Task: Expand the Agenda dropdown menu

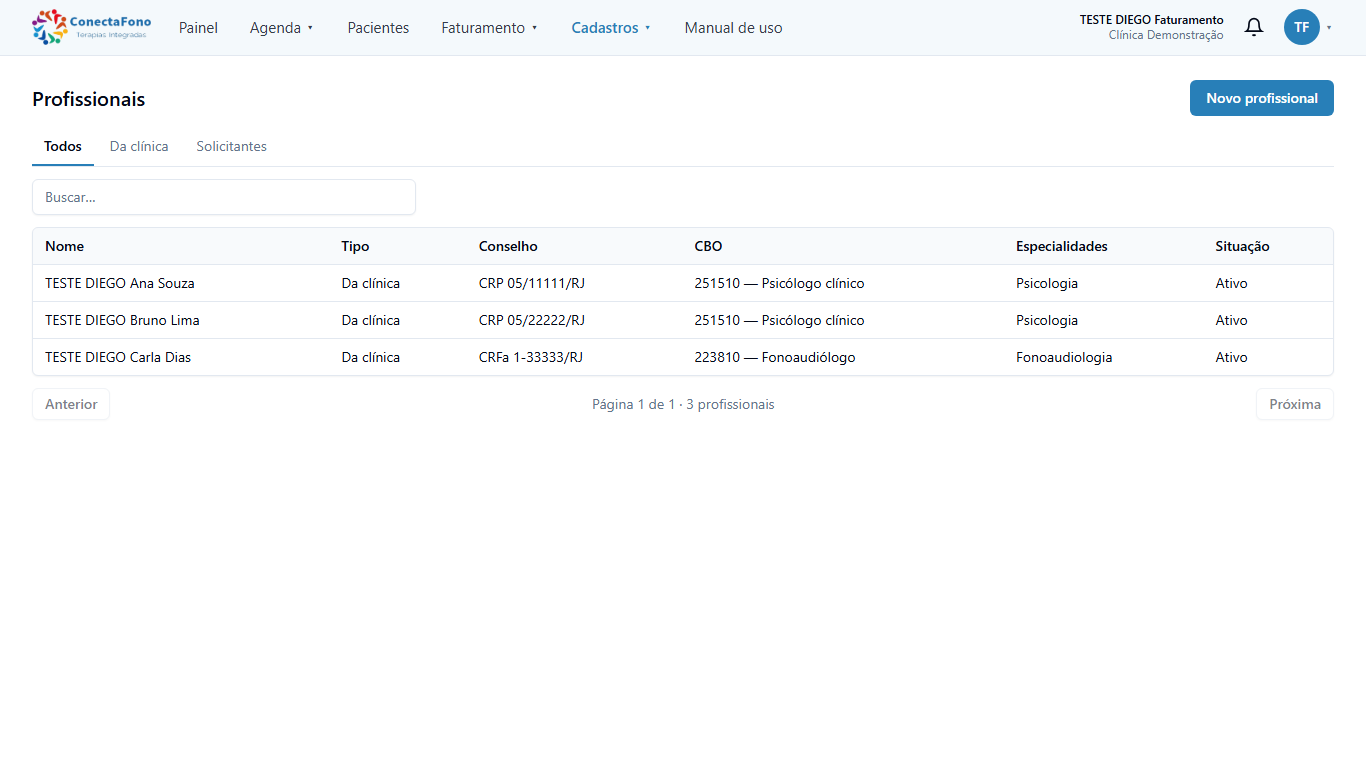Action: pyautogui.click(x=281, y=28)
